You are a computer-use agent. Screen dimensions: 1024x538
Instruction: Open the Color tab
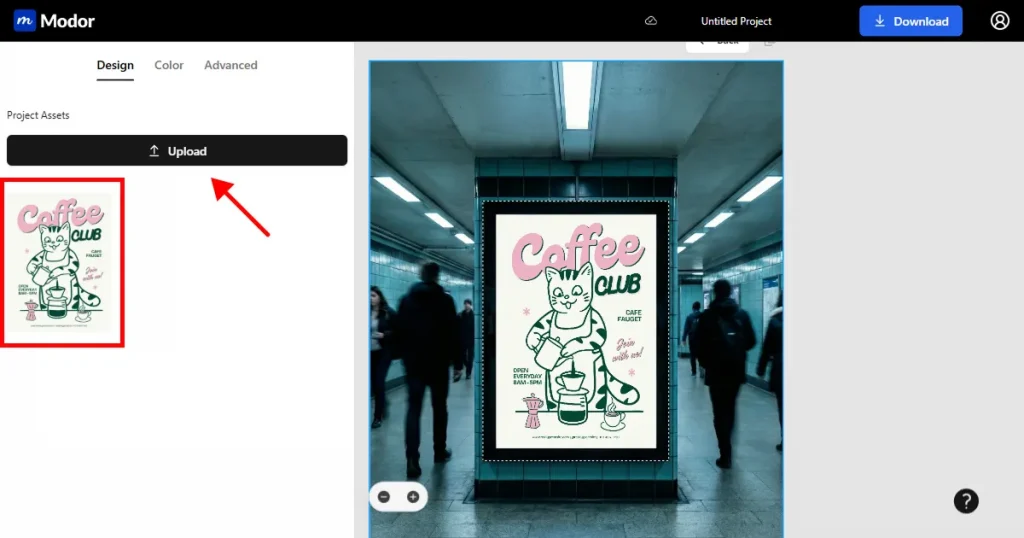tap(169, 65)
